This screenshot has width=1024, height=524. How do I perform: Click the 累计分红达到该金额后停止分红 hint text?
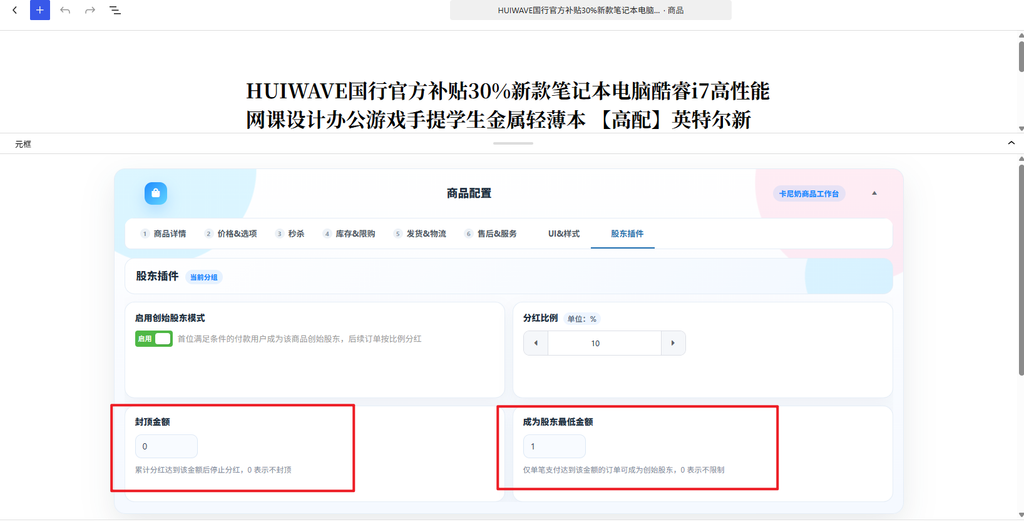pos(213,470)
